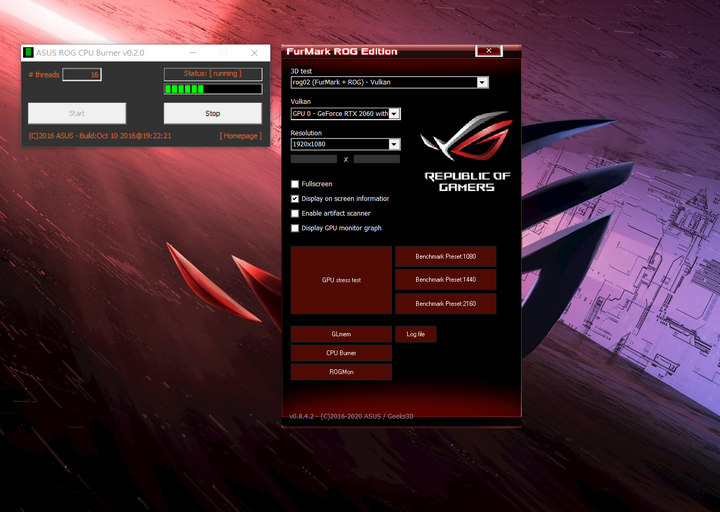Enable artifact scanner checkbox
720x512 pixels.
pyautogui.click(x=295, y=213)
